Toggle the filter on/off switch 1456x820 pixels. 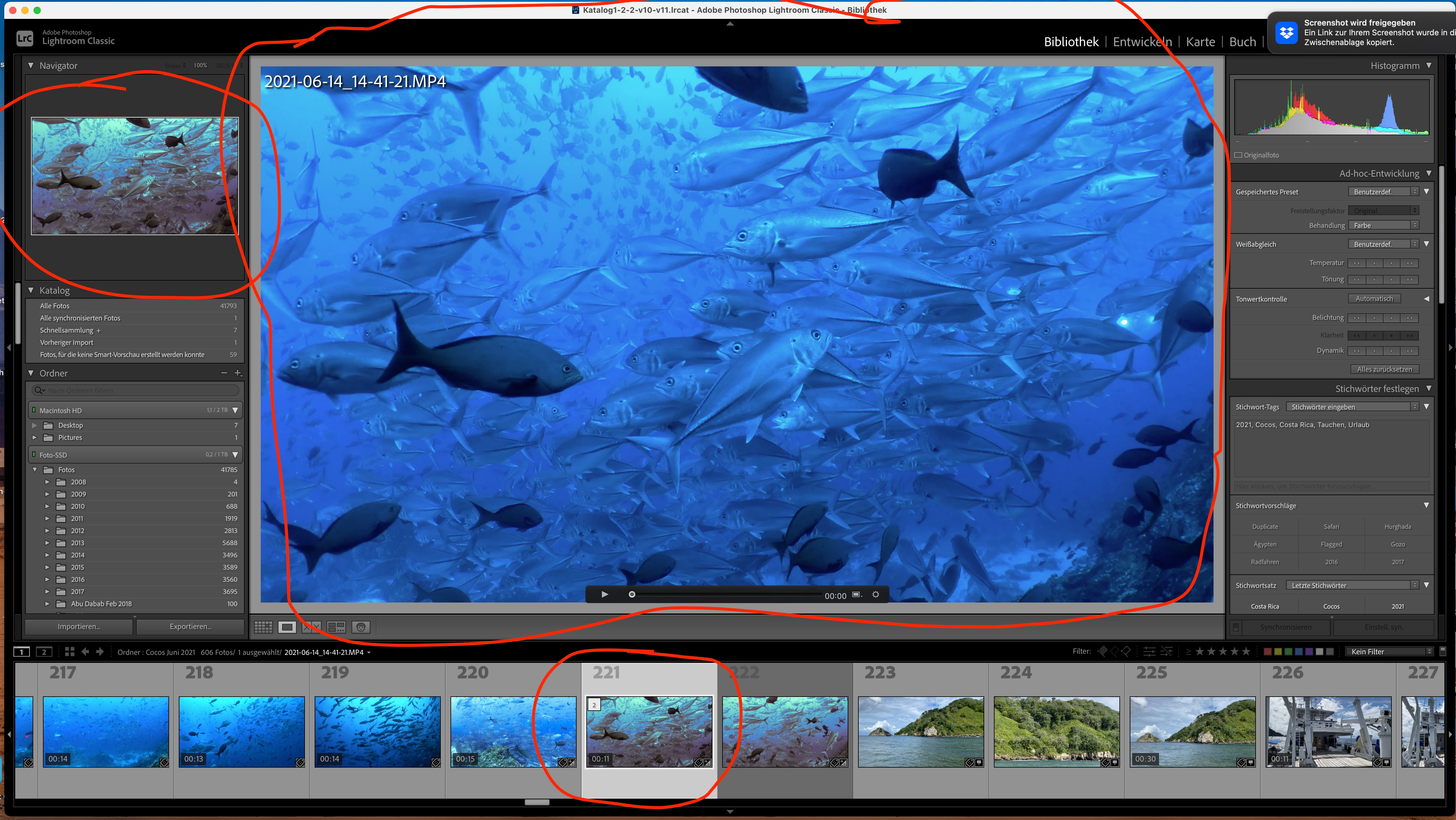[1442, 651]
